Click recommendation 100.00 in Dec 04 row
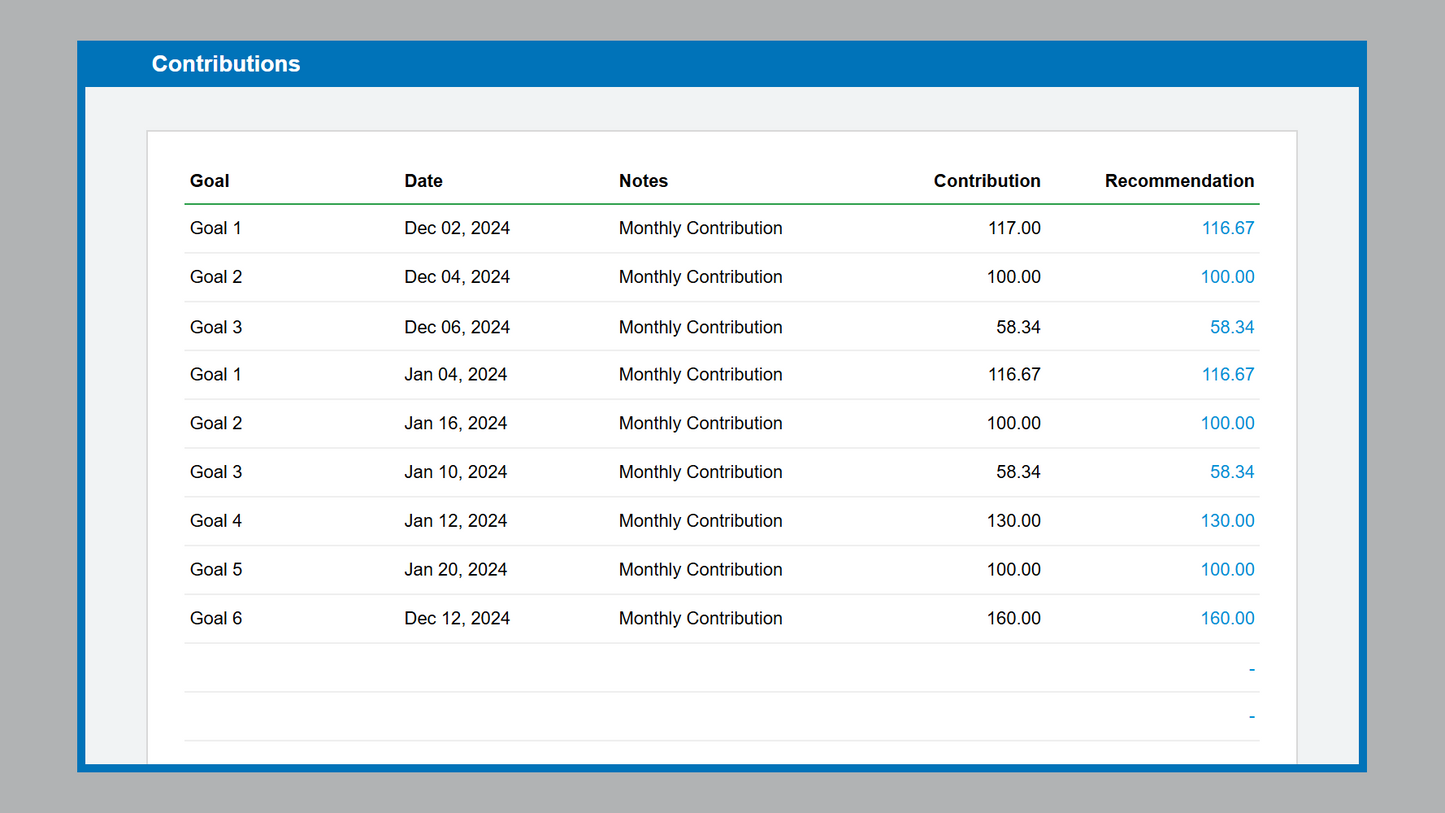The width and height of the screenshot is (1445, 813). click(x=1228, y=277)
